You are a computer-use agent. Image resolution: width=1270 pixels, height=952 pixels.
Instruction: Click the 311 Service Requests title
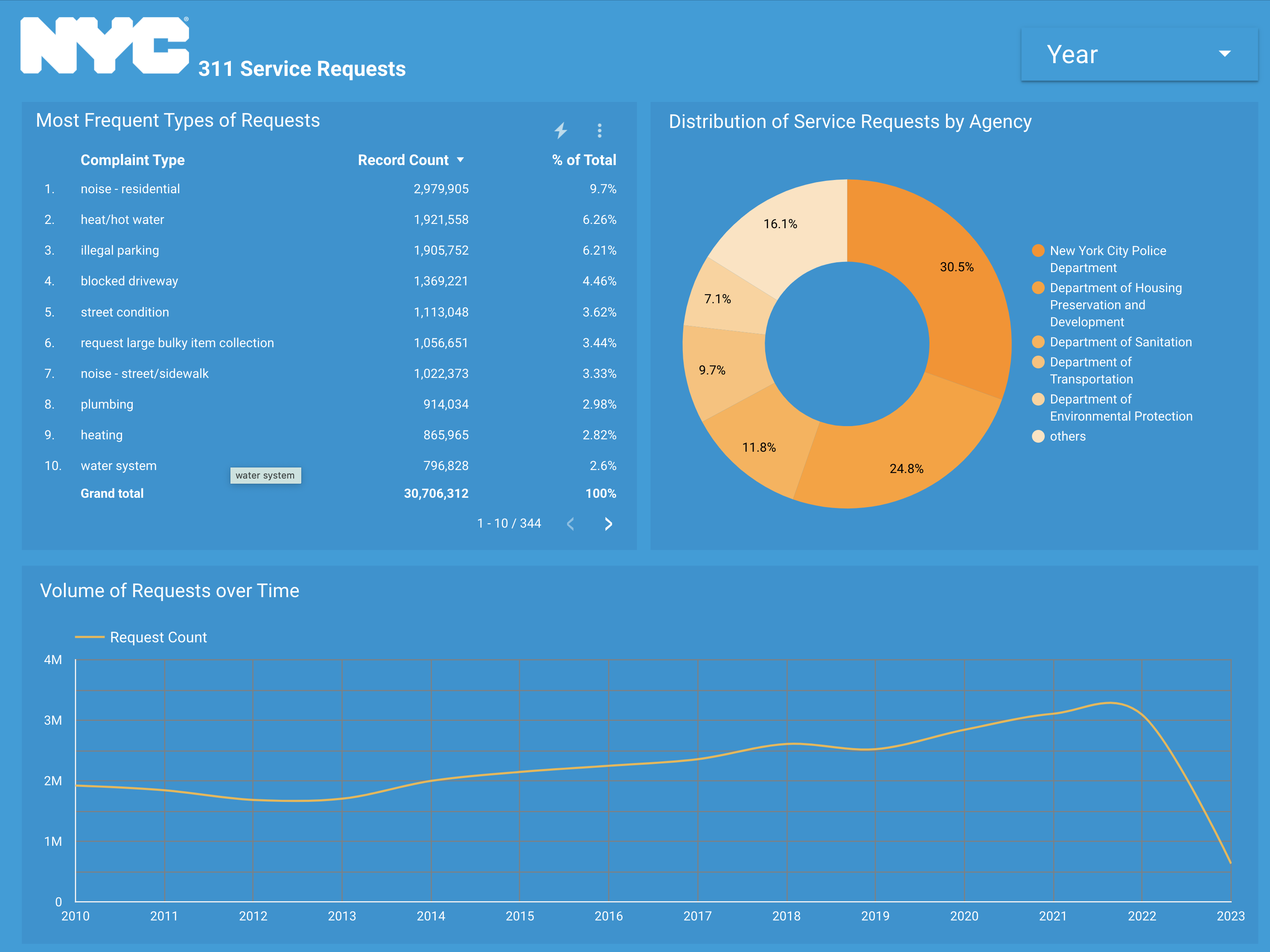click(x=302, y=69)
